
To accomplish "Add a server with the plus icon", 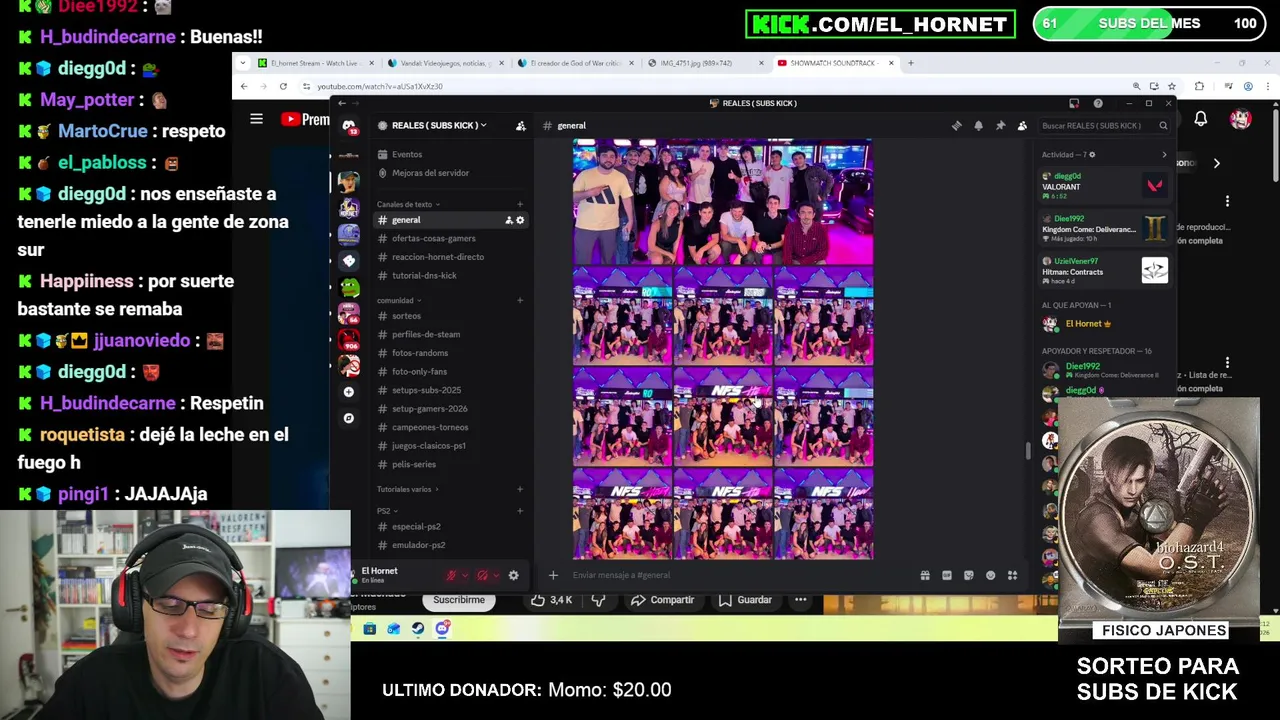I will click(x=348, y=392).
